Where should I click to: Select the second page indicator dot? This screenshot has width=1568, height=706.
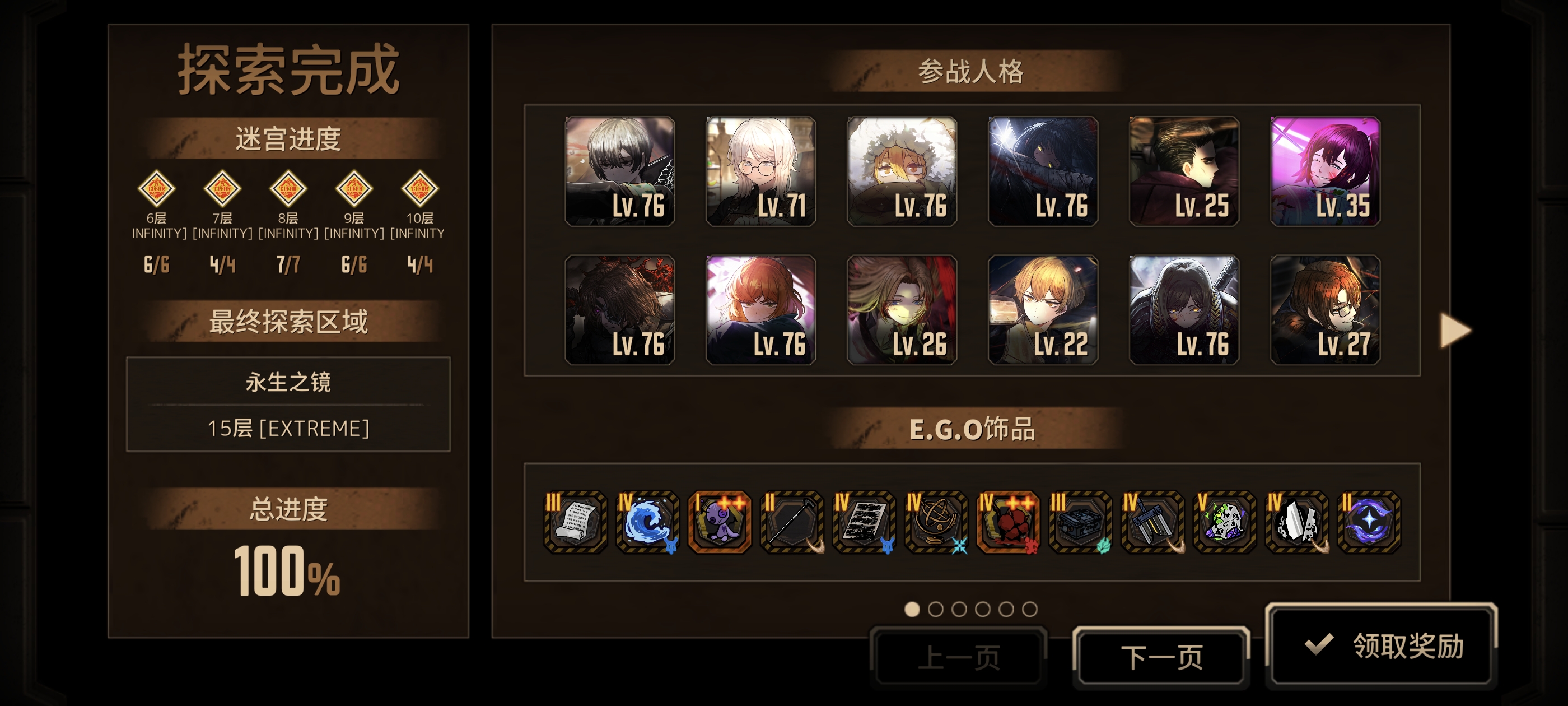[936, 609]
